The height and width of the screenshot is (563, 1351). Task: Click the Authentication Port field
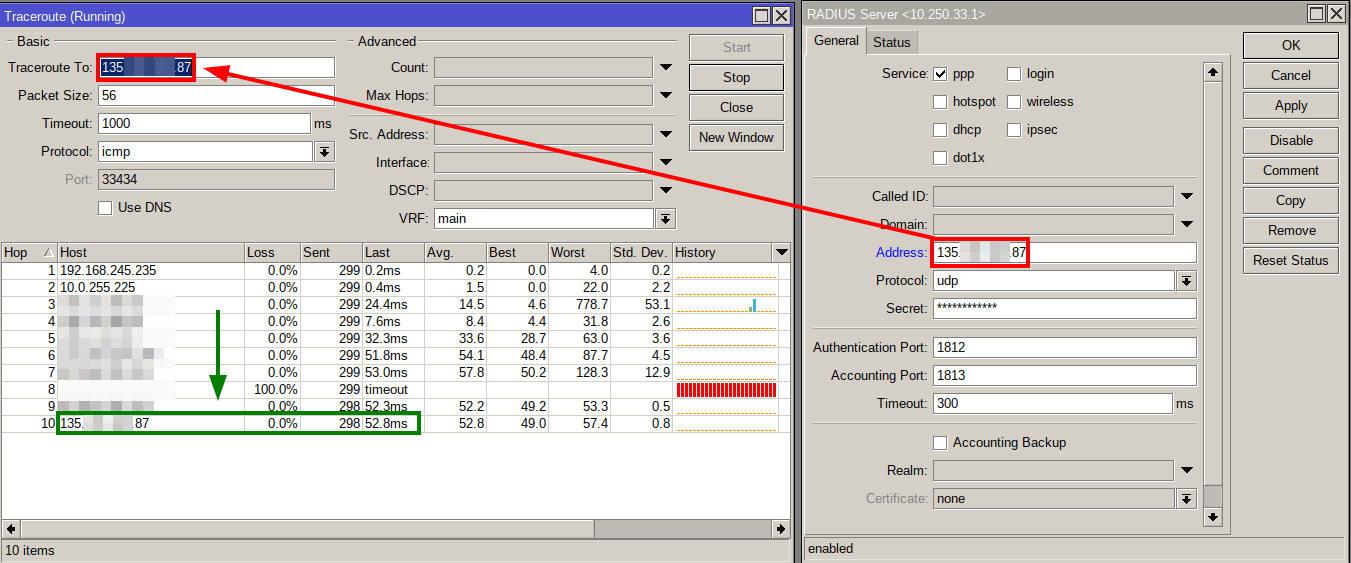(1065, 348)
